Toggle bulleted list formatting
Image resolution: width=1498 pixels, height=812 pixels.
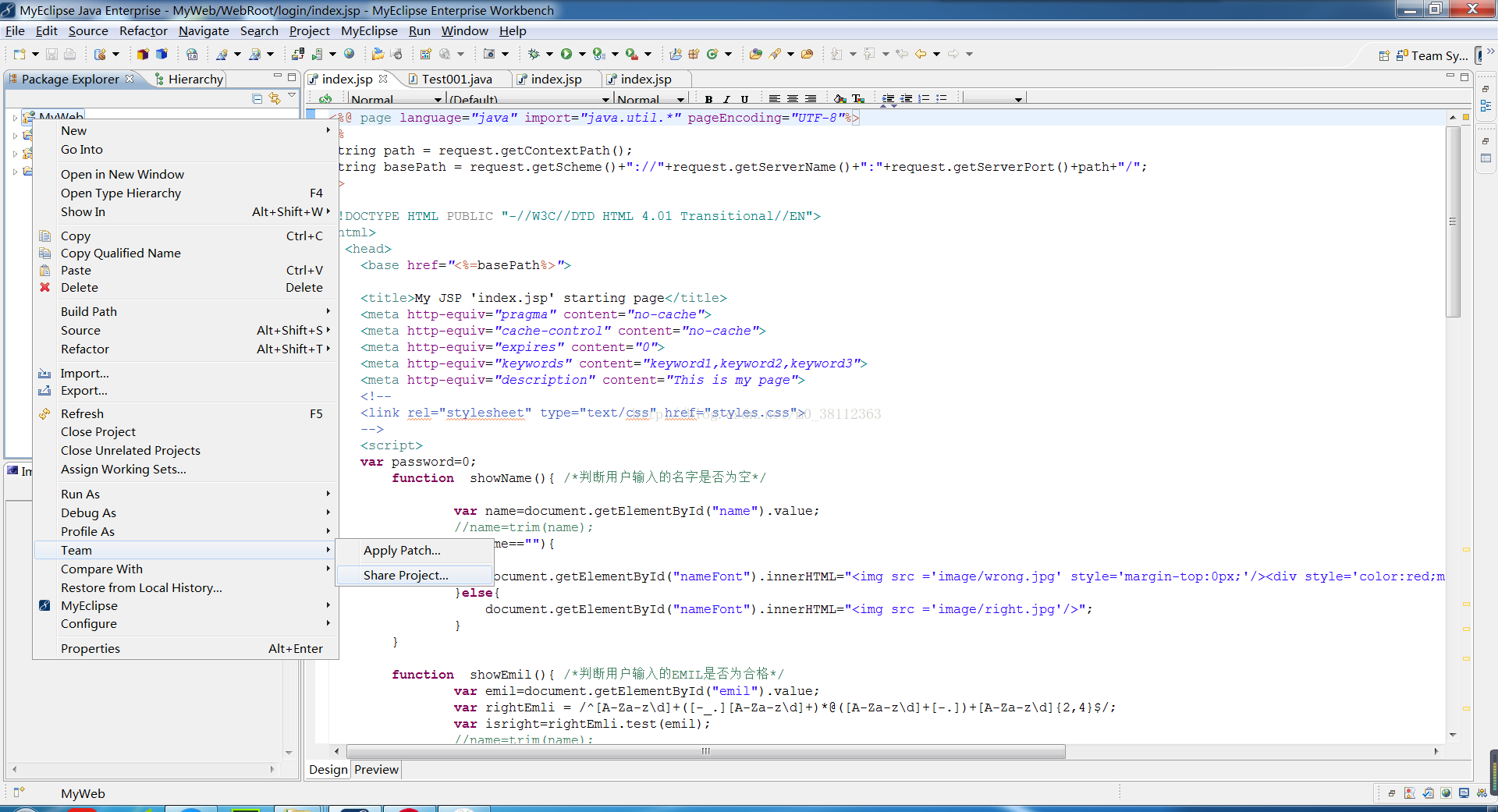click(942, 99)
